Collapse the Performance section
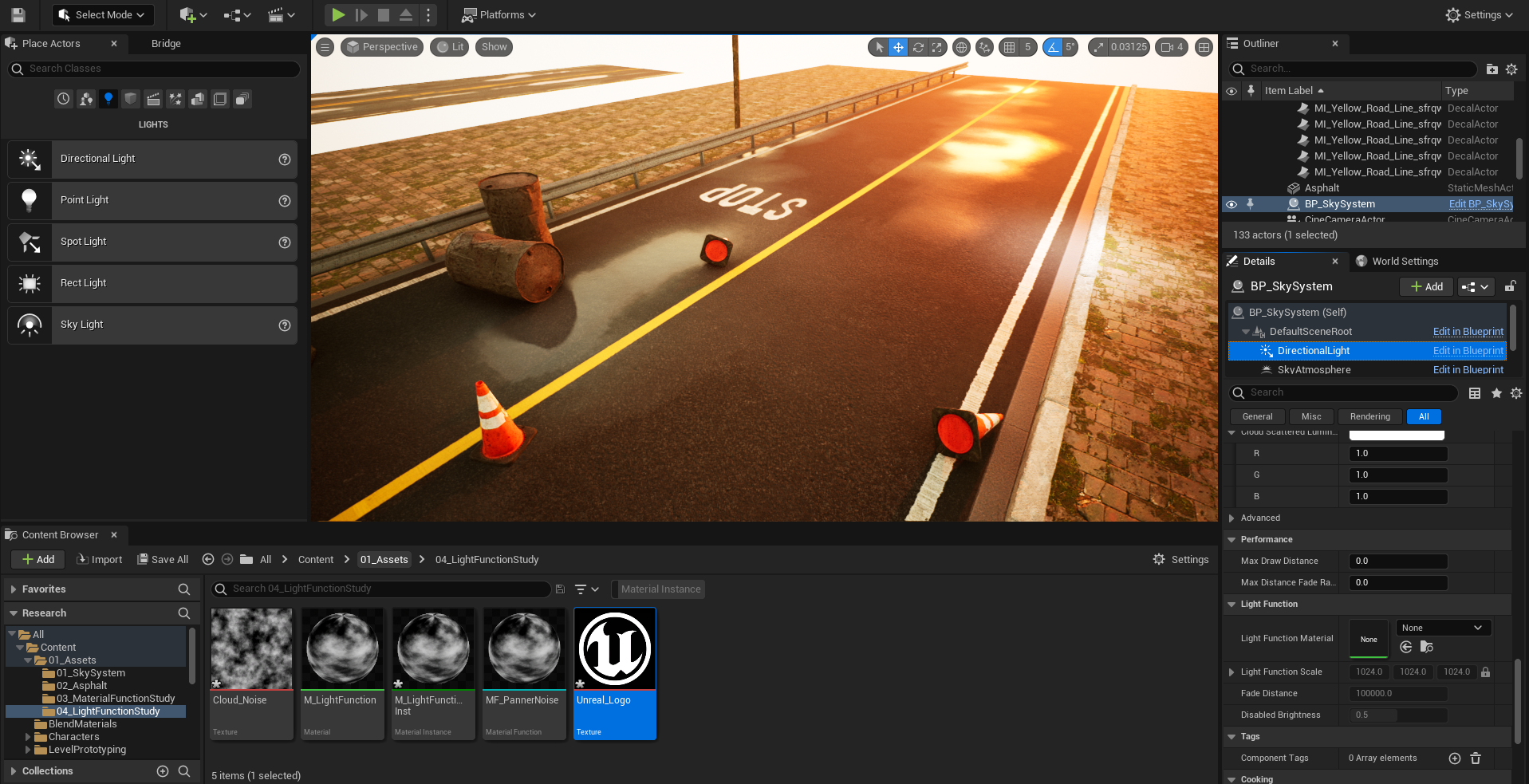This screenshot has height=784, width=1529. point(1231,540)
